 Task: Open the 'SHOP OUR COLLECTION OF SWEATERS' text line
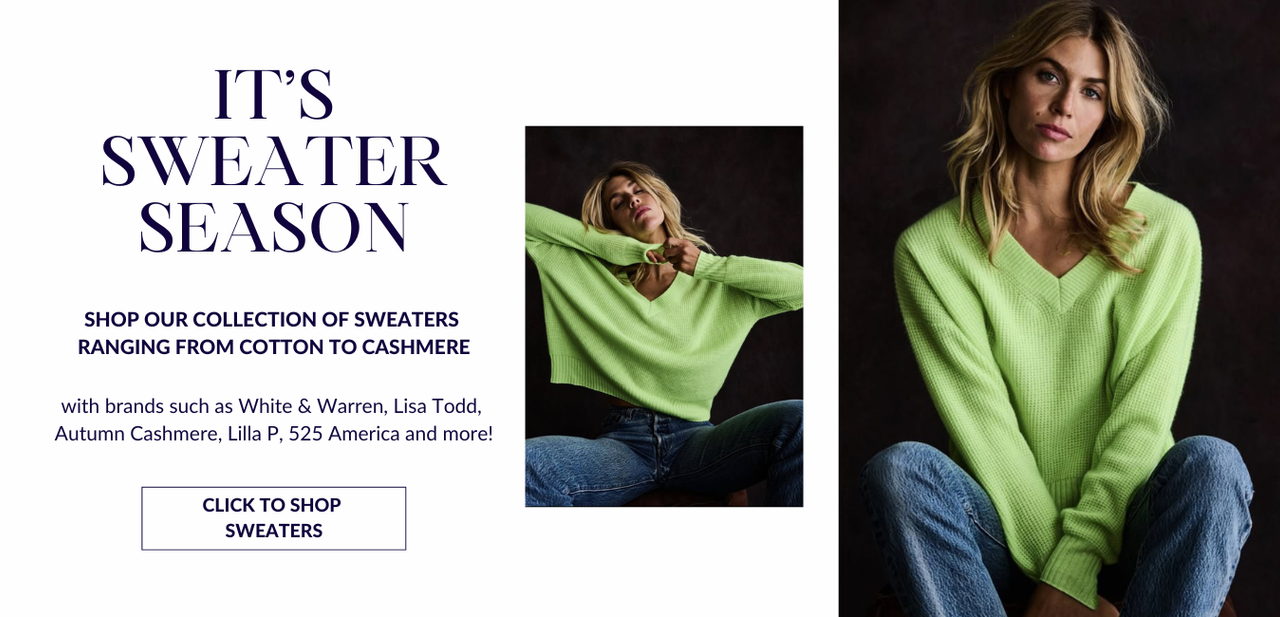coord(272,319)
